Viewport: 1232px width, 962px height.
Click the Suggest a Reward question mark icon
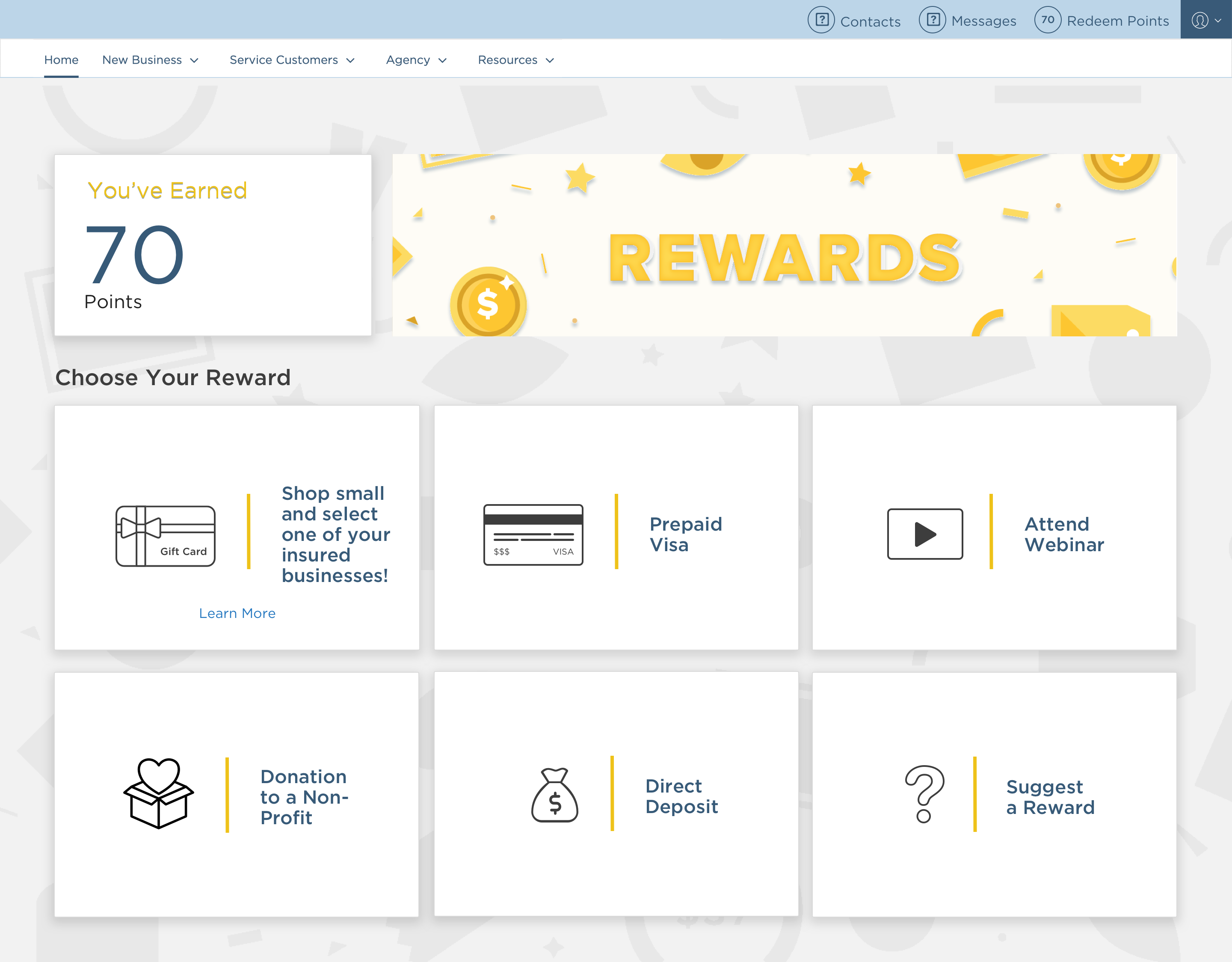(924, 794)
